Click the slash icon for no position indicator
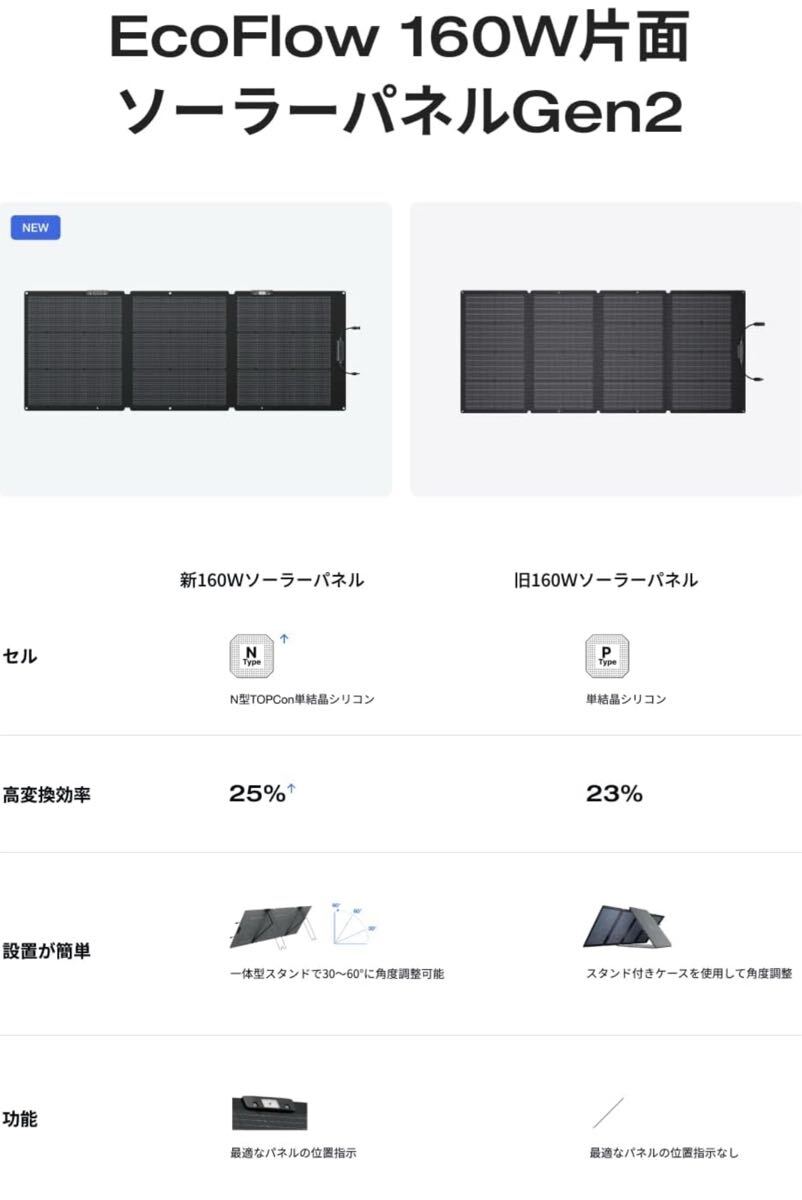The height and width of the screenshot is (1200, 802). (x=608, y=1113)
